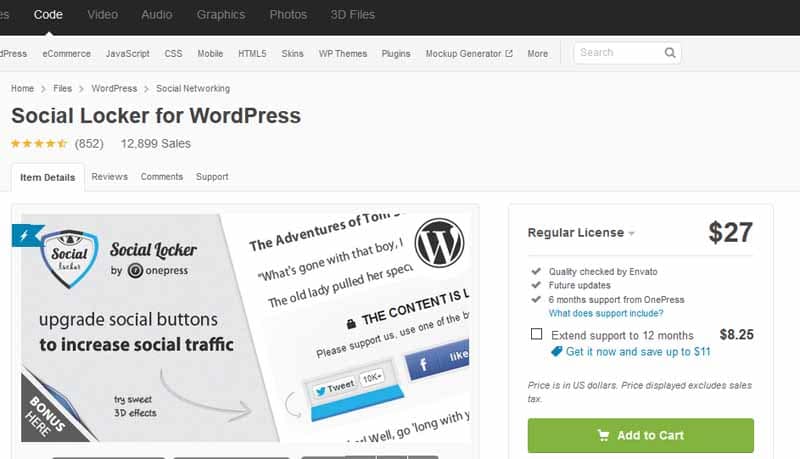Click the $27 price
This screenshot has width=800, height=459.
point(731,233)
